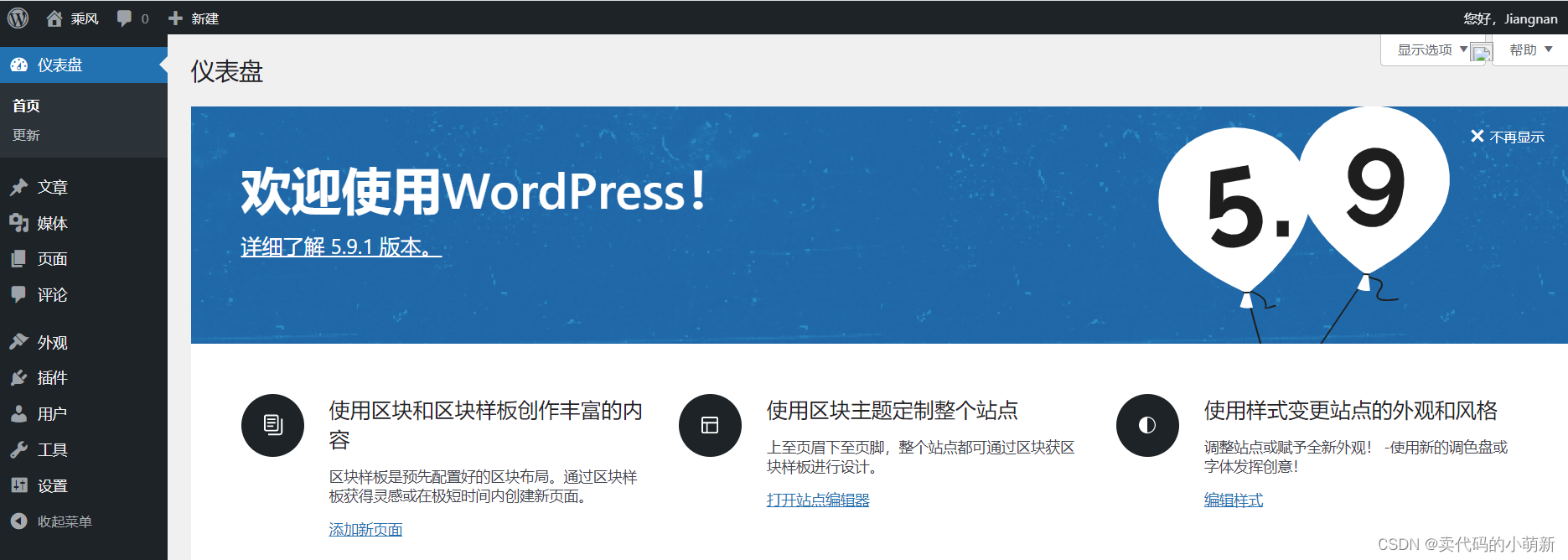1568x560 pixels.
Task: Open comments bubble icon in admin bar
Action: pos(124,18)
